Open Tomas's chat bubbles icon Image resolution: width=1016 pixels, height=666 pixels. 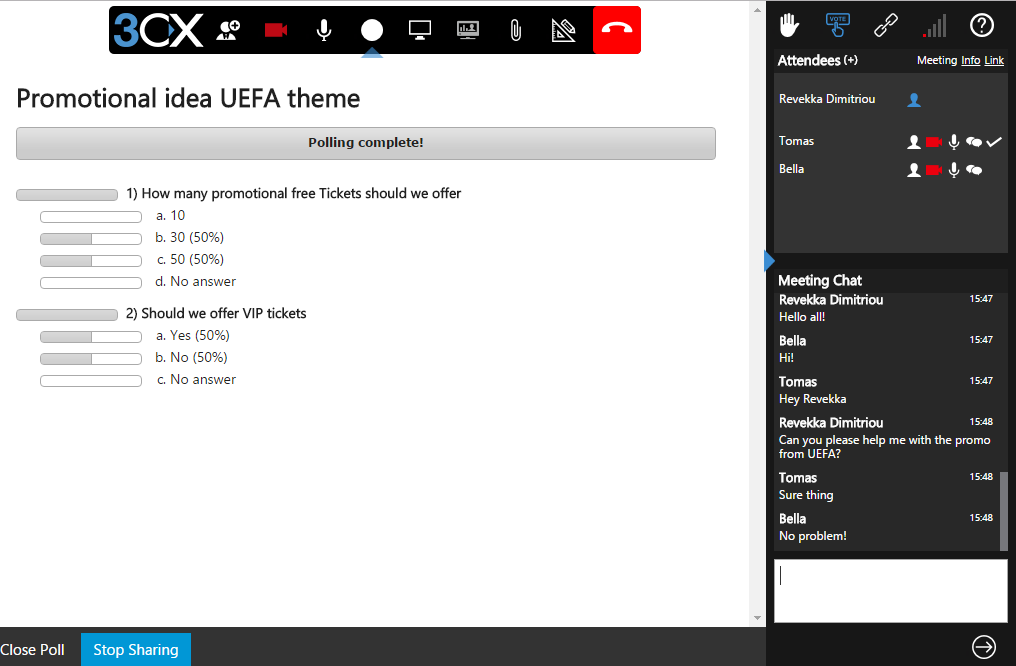(974, 142)
